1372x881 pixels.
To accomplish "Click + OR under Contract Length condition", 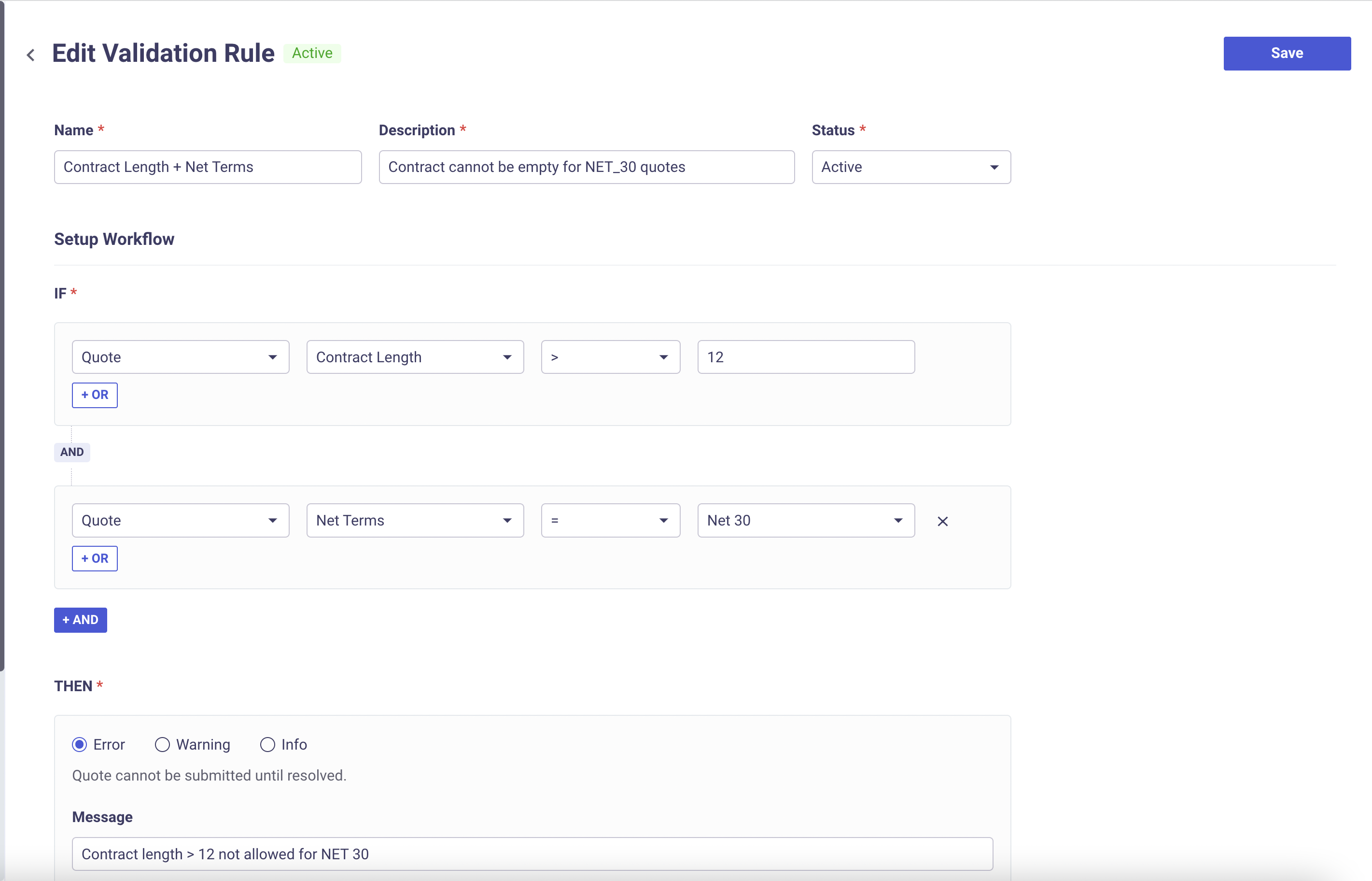I will (95, 395).
